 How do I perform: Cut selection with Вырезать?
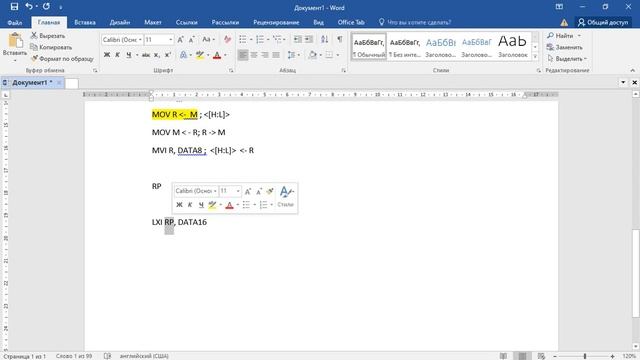(x=48, y=36)
